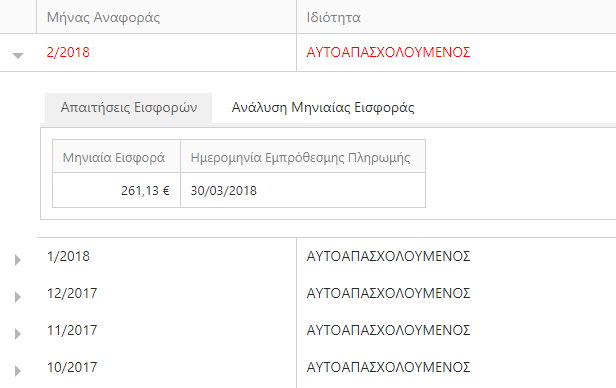Collapse the expanded 2/2018 row
This screenshot has height=388, width=616.
click(x=18, y=55)
